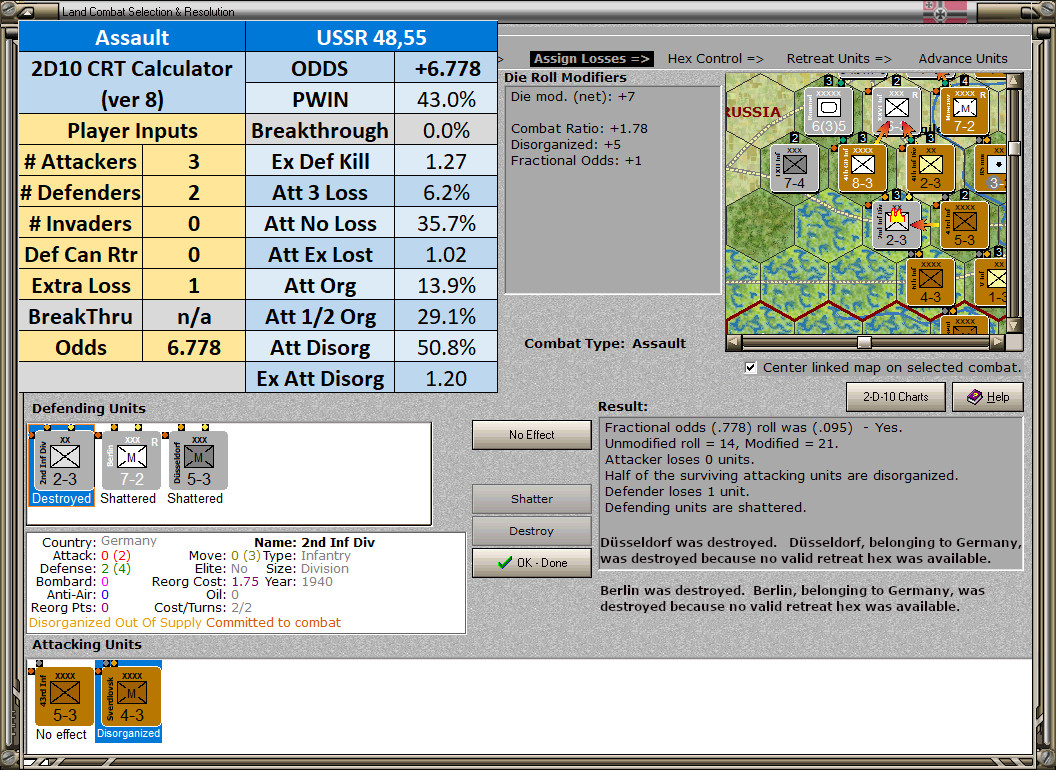Click map scroll left arrow
Screen dimensions: 1056x770
[734, 342]
